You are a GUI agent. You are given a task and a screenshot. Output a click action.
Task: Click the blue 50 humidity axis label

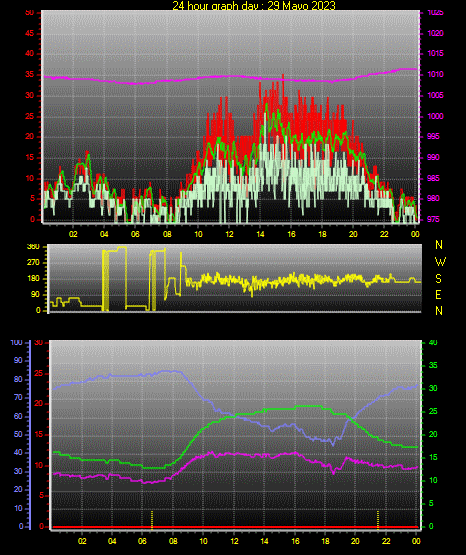click(18, 434)
